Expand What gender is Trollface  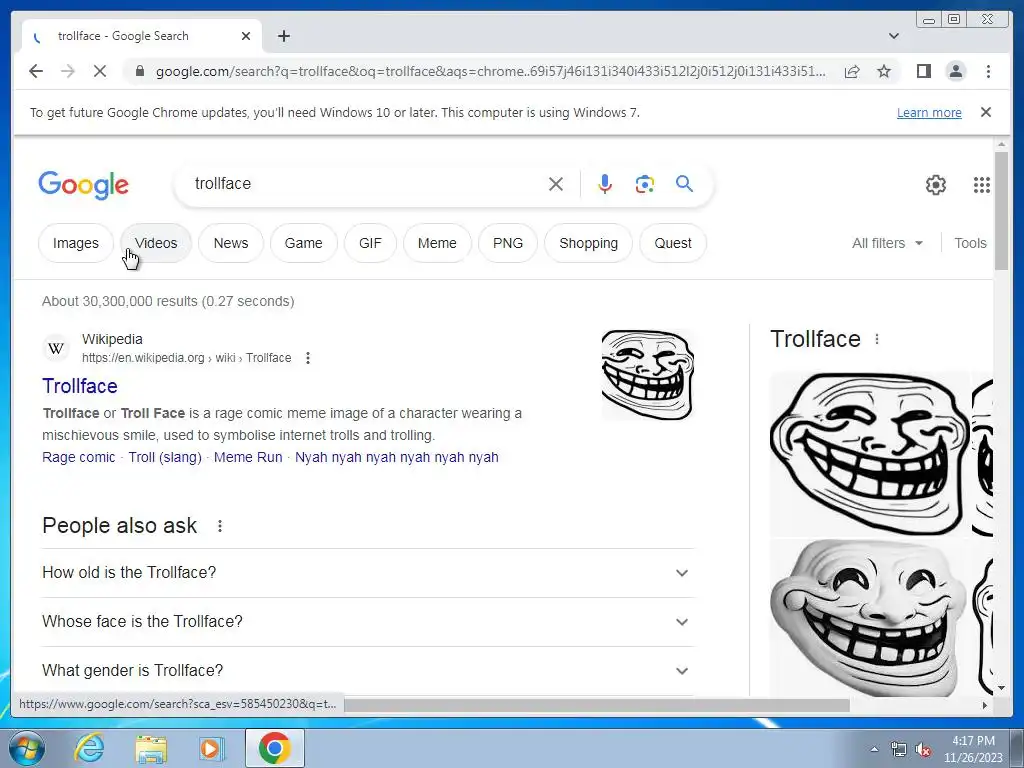click(367, 671)
